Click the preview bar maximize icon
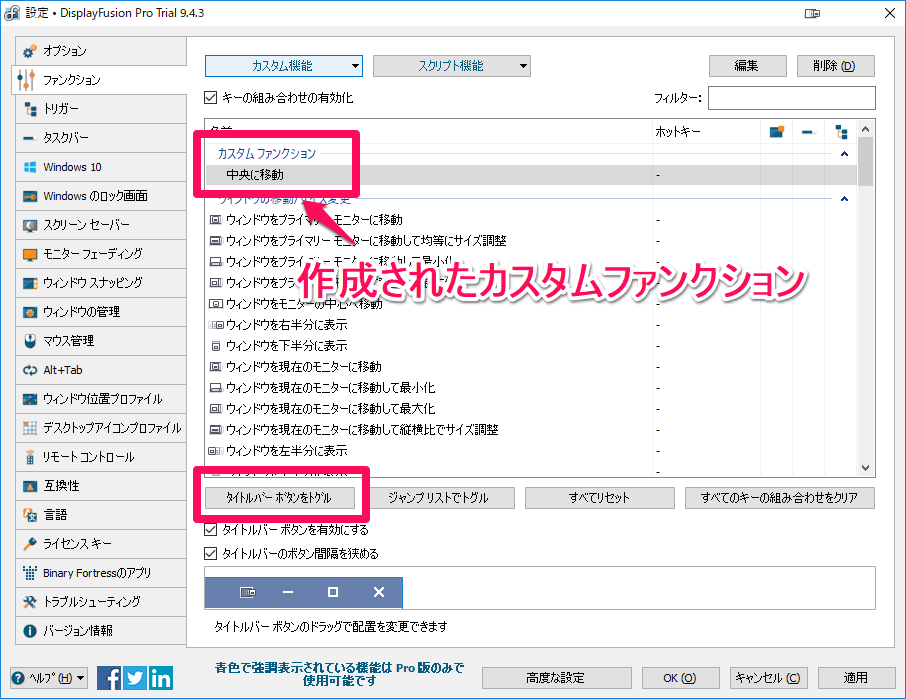This screenshot has height=699, width=906. [x=333, y=592]
